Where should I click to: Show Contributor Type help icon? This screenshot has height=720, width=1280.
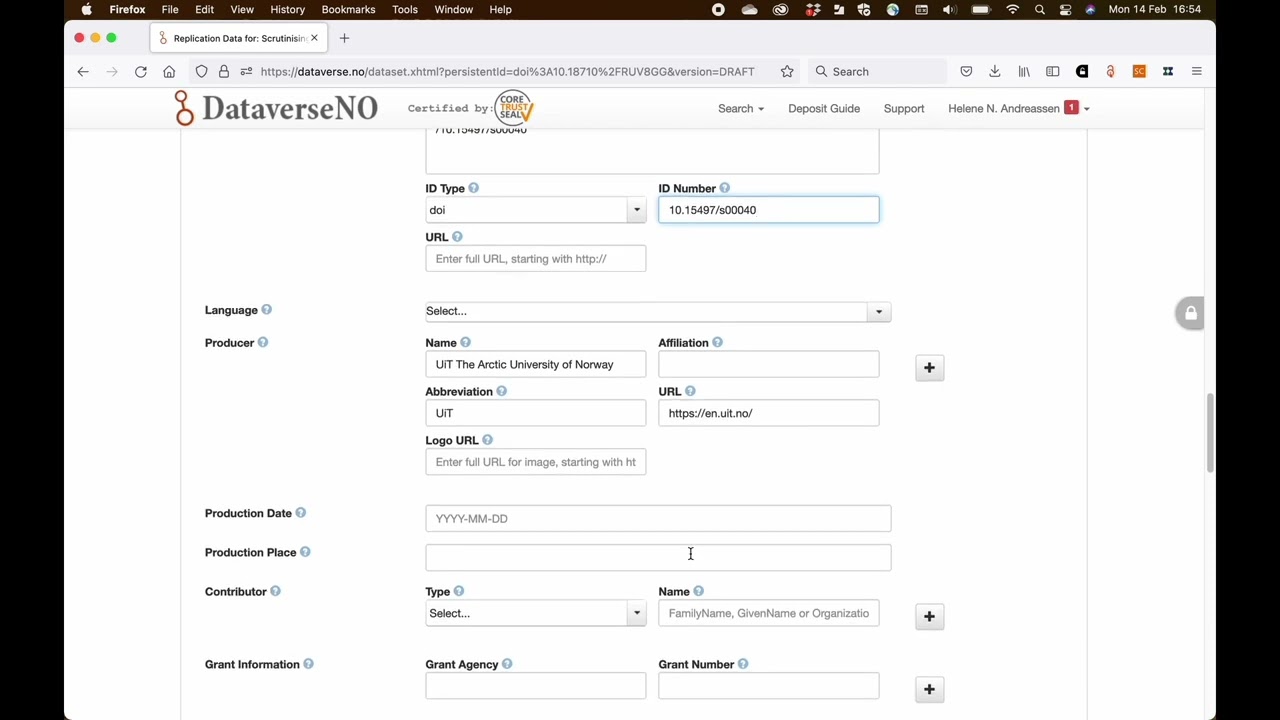459,591
